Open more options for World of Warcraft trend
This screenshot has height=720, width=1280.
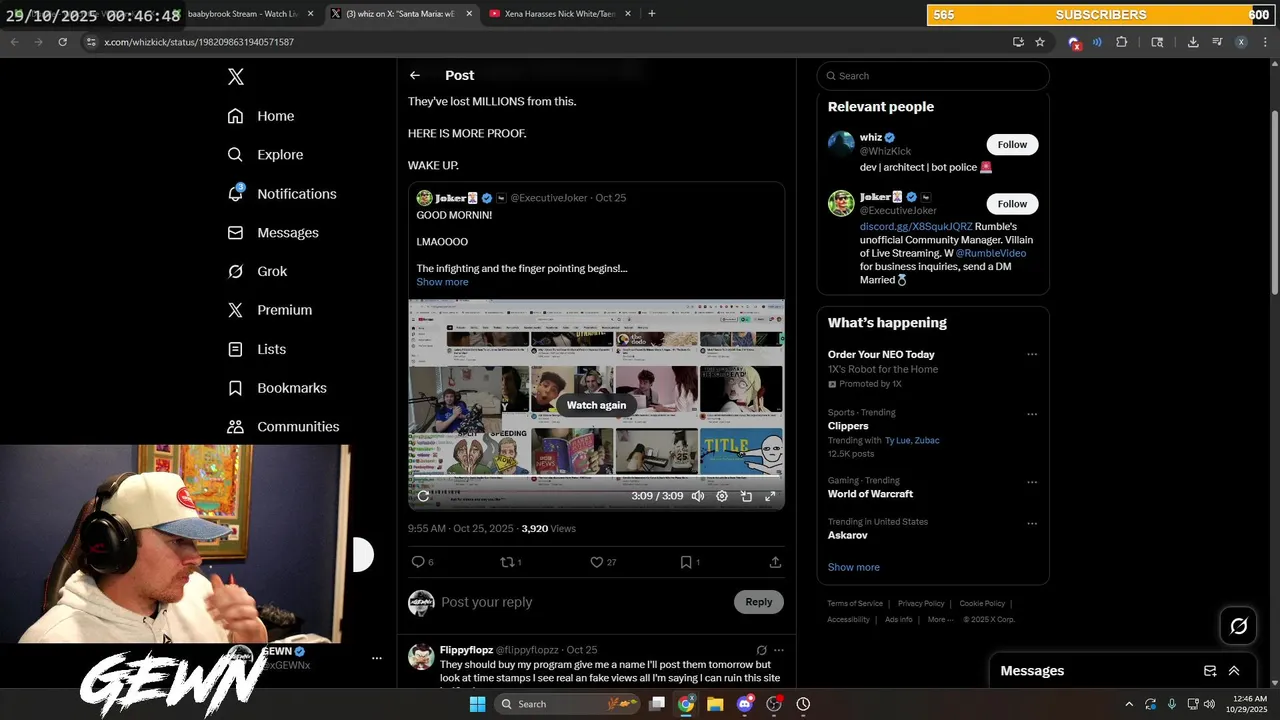(x=1032, y=482)
